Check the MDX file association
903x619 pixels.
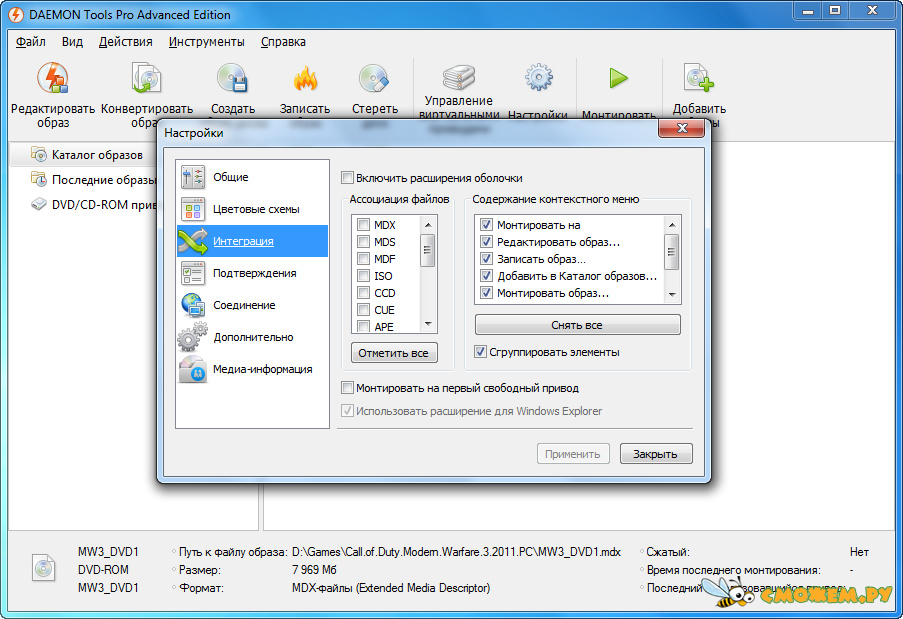coord(363,225)
